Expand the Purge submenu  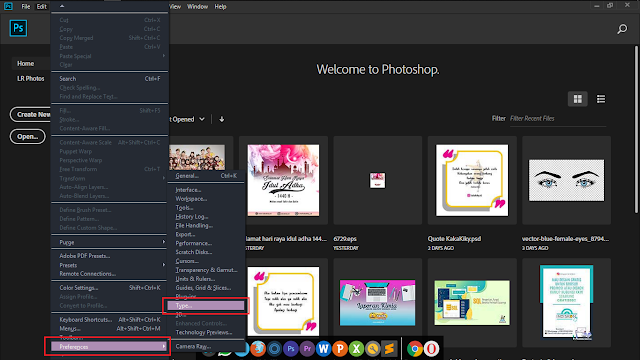point(110,242)
